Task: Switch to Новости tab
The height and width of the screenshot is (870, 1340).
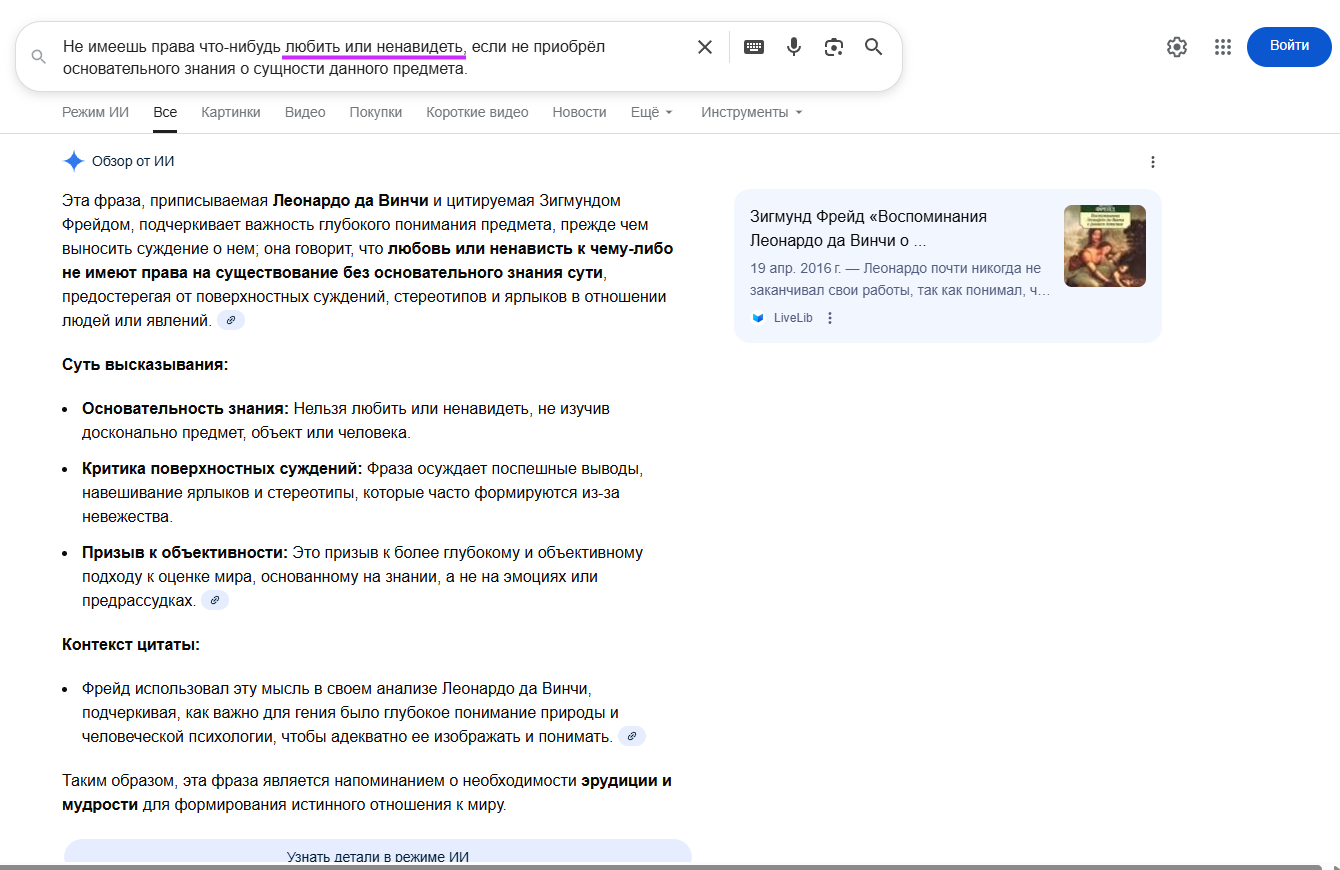Action: [x=580, y=112]
